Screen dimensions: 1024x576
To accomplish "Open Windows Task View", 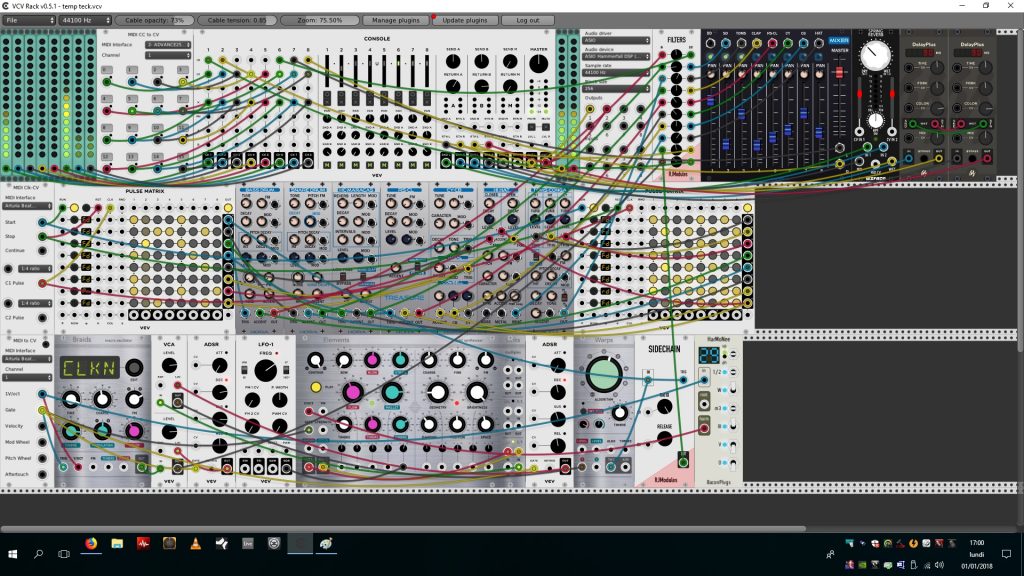I will 63,554.
